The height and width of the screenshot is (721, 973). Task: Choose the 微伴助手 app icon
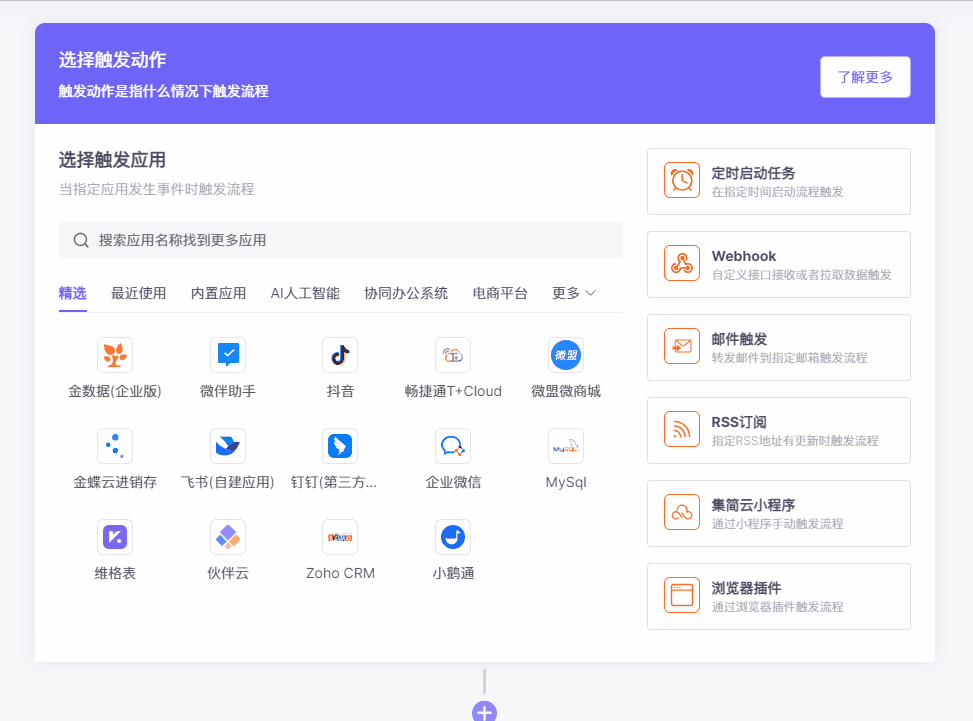(228, 355)
